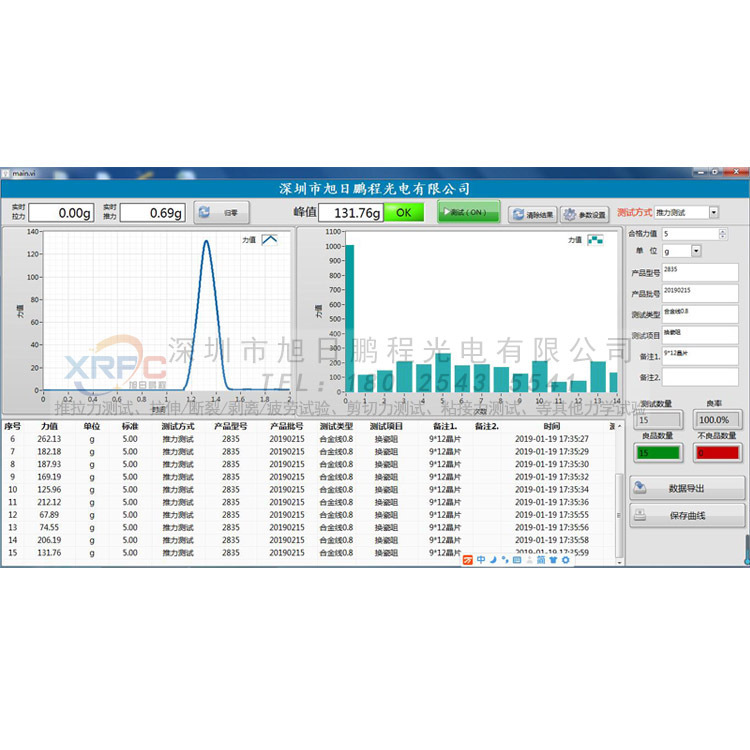Click the 时间 column header
Image resolution: width=750 pixels, height=750 pixels.
pyautogui.click(x=551, y=426)
